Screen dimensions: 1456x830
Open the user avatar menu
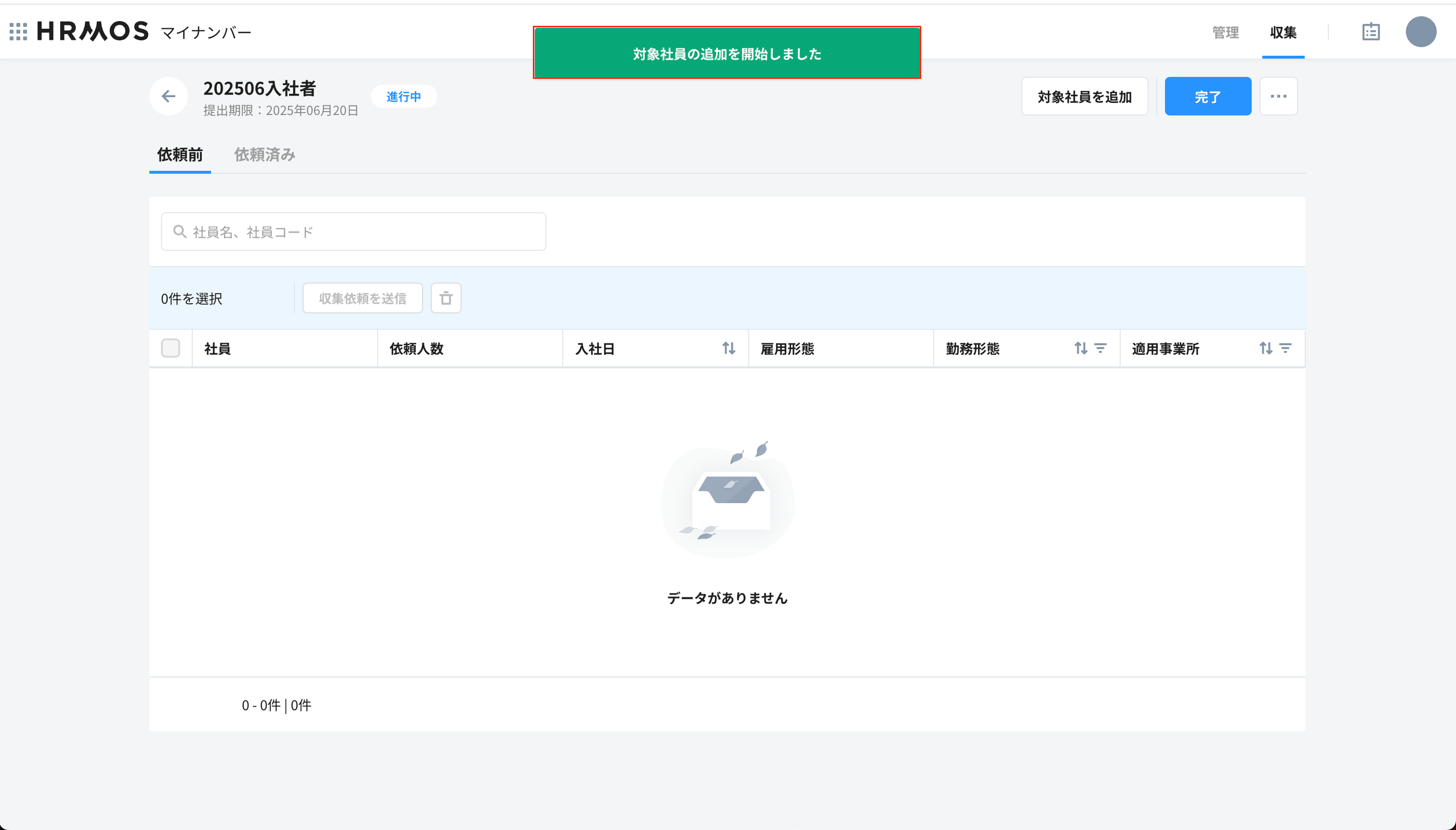[1420, 32]
